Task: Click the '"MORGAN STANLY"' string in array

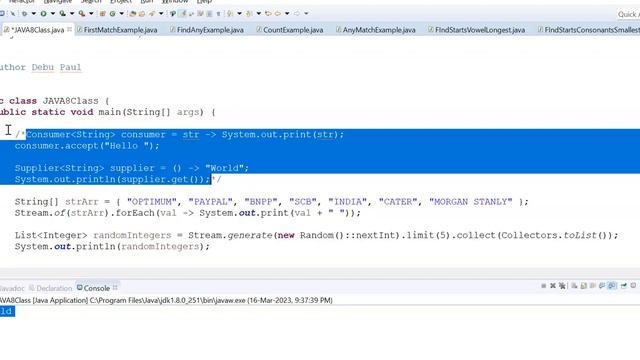Action: click(471, 202)
